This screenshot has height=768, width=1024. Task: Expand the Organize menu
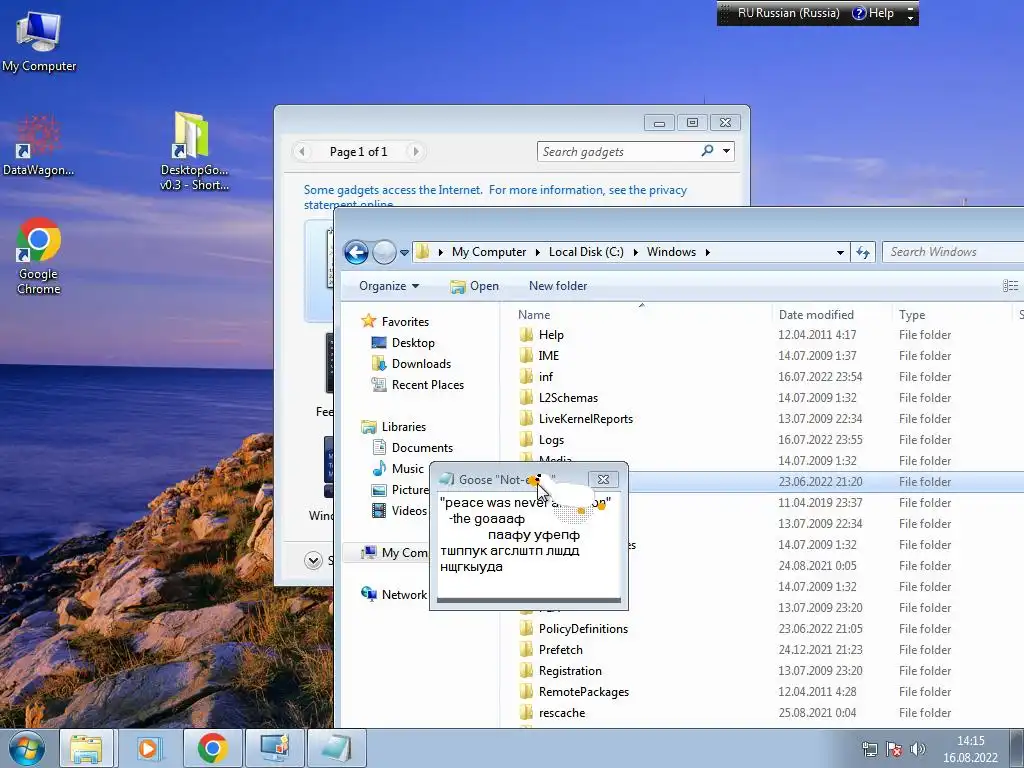click(x=389, y=286)
